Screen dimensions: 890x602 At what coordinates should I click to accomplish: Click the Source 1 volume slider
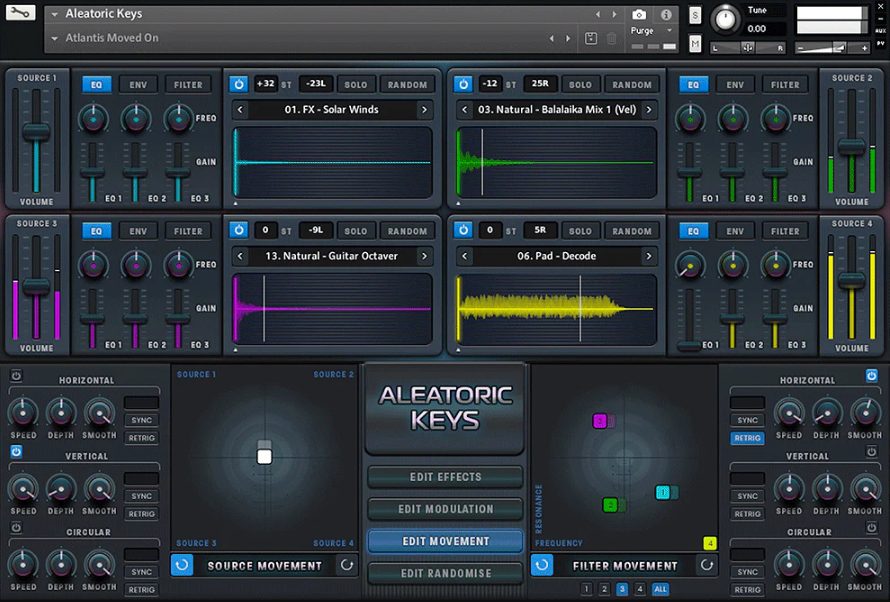pyautogui.click(x=36, y=132)
